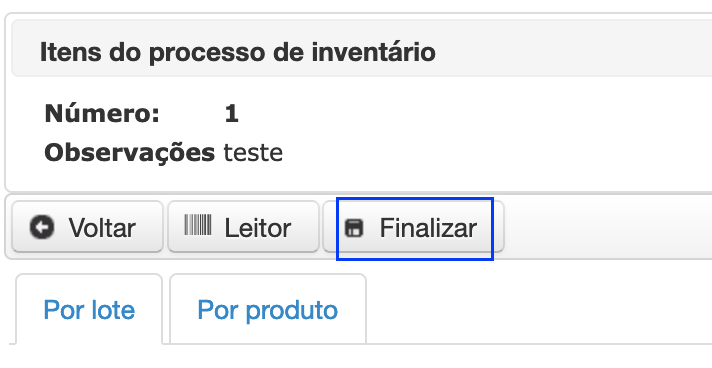Image resolution: width=712 pixels, height=368 pixels.
Task: Switch to the Por lote tab
Action: coord(89,309)
